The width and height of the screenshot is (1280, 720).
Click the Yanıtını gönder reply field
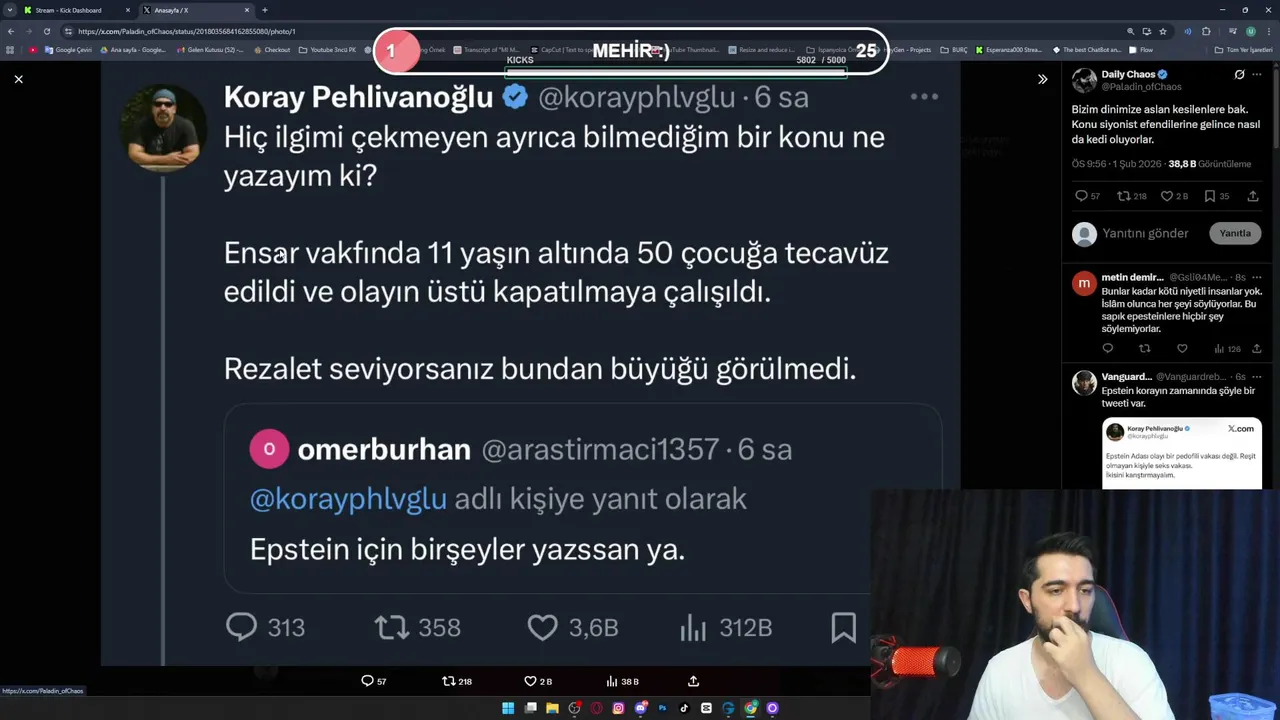point(1145,233)
